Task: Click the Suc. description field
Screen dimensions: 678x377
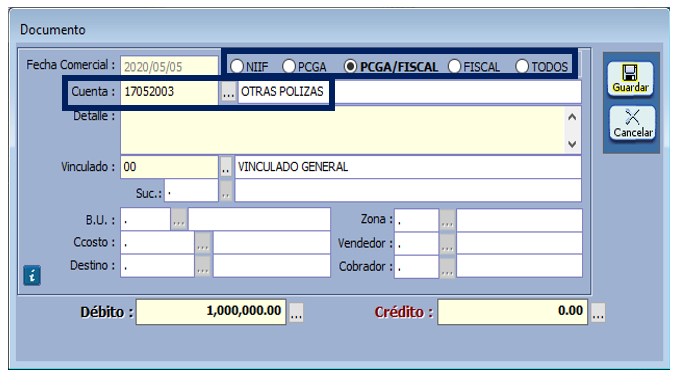Action: point(408,191)
